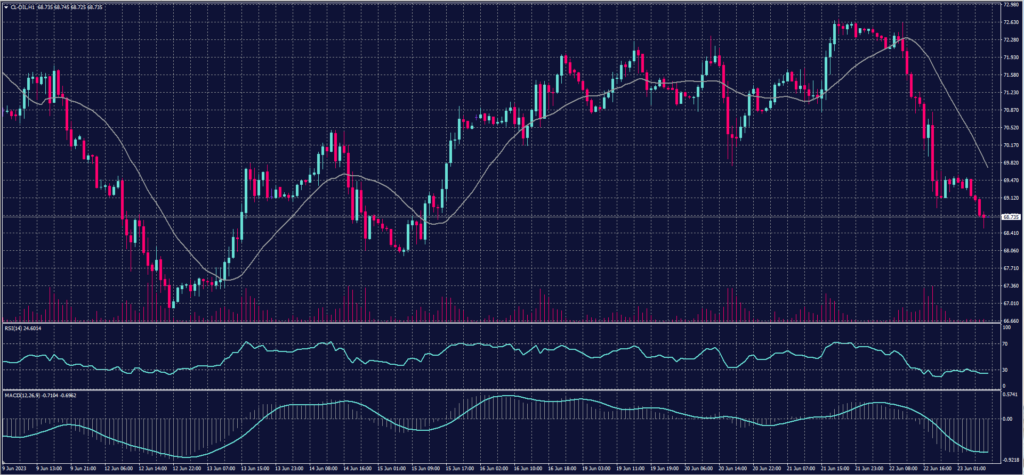This screenshot has height=475, width=1024.
Task: Click the 72.980 value on price scale
Action: (x=1010, y=5)
